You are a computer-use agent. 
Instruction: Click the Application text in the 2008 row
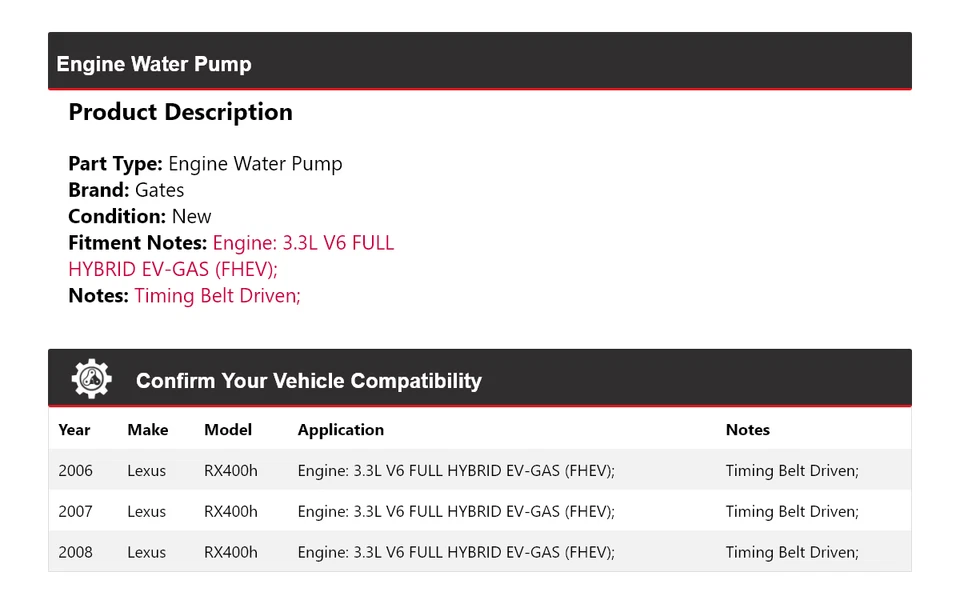coord(456,552)
